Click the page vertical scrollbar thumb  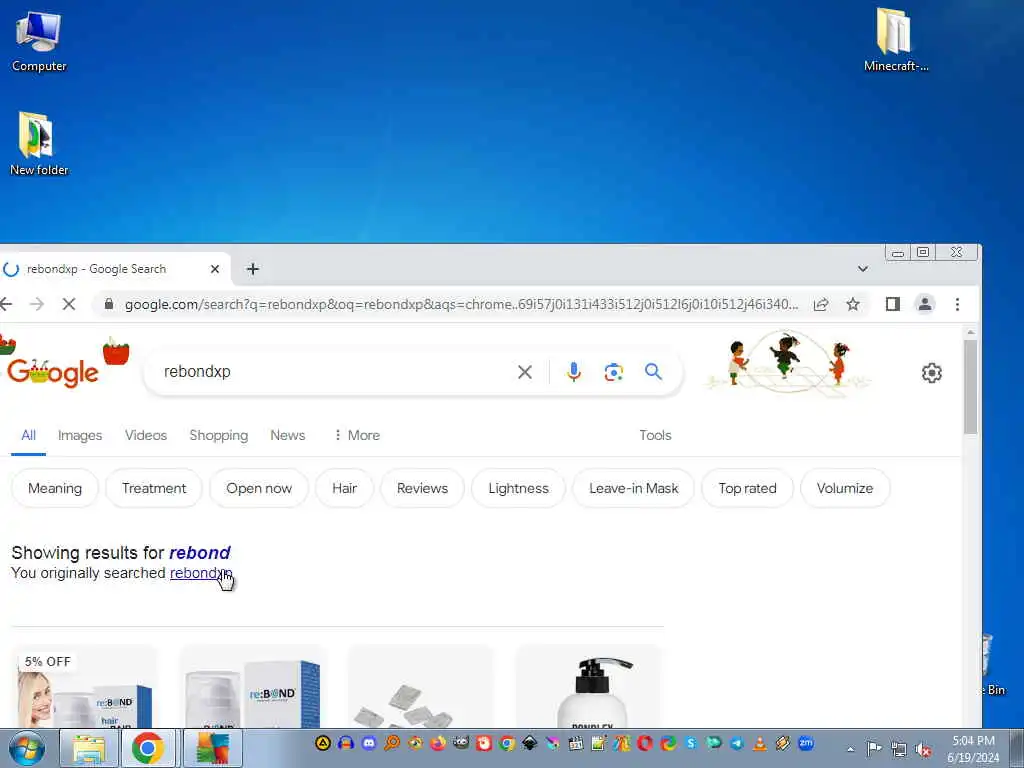coord(970,387)
